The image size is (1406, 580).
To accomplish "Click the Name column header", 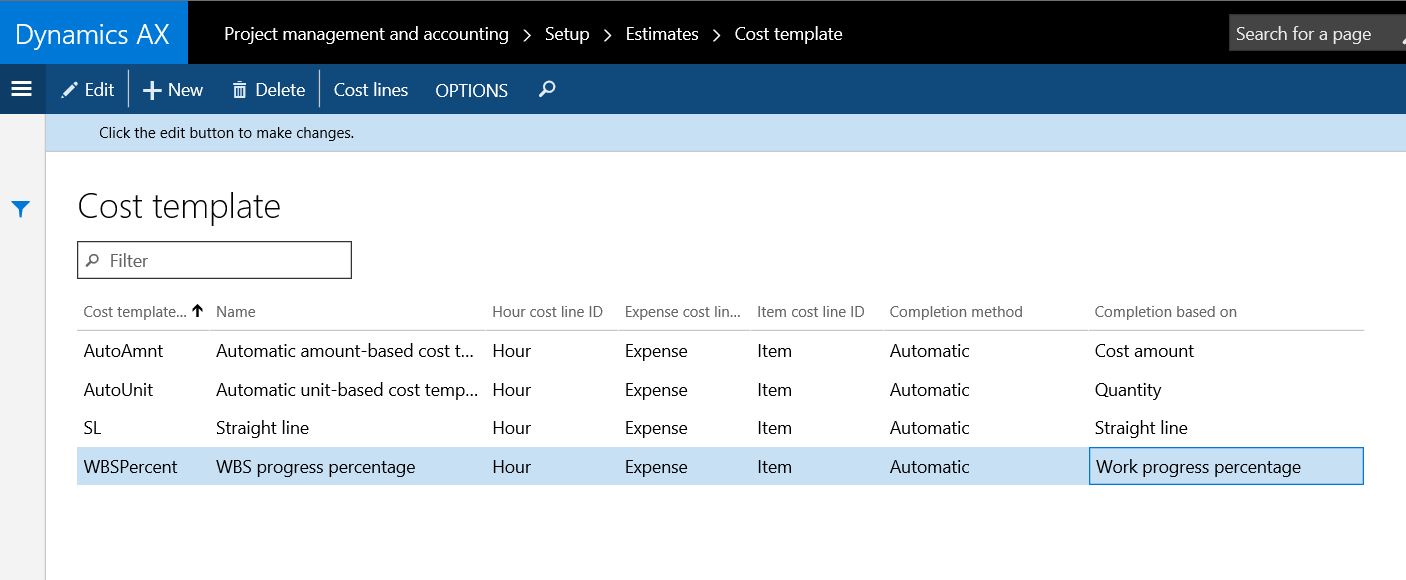I will coord(237,311).
